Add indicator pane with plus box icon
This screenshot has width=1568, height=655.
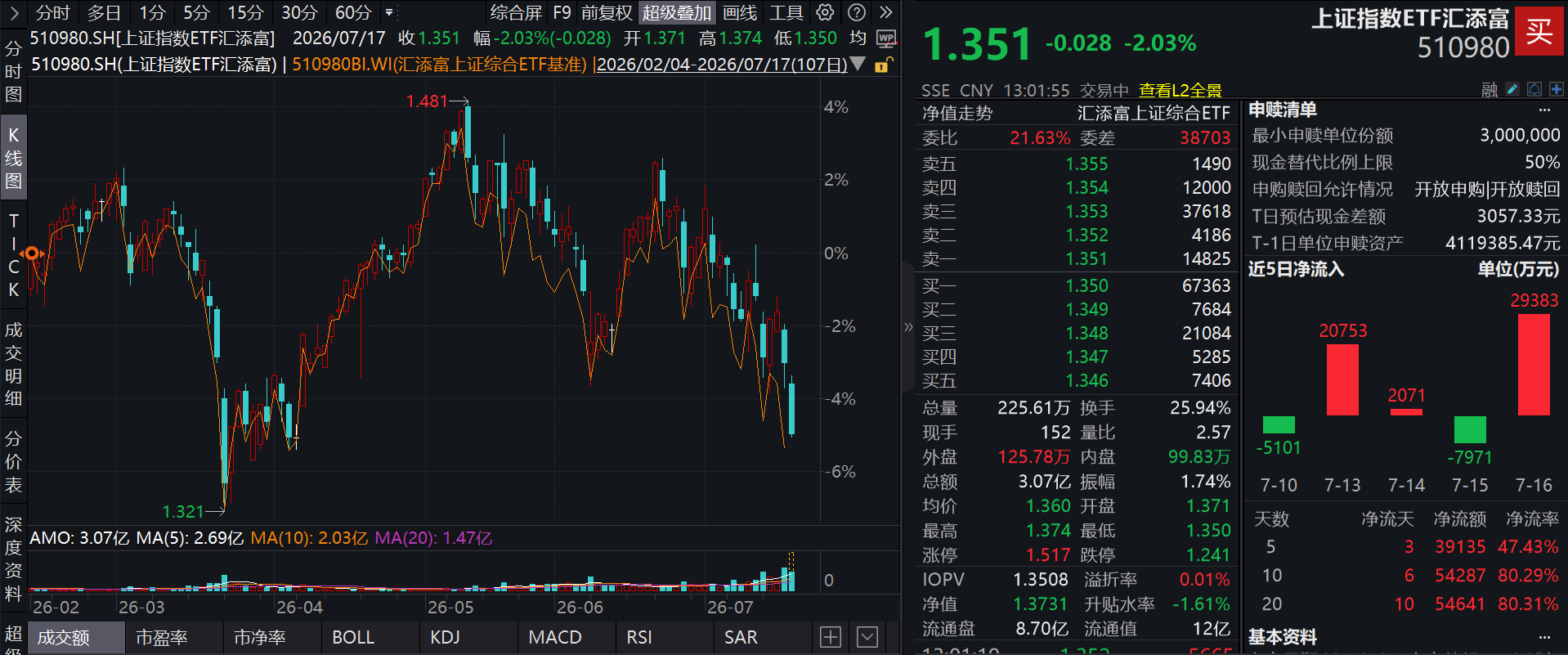pos(831,637)
